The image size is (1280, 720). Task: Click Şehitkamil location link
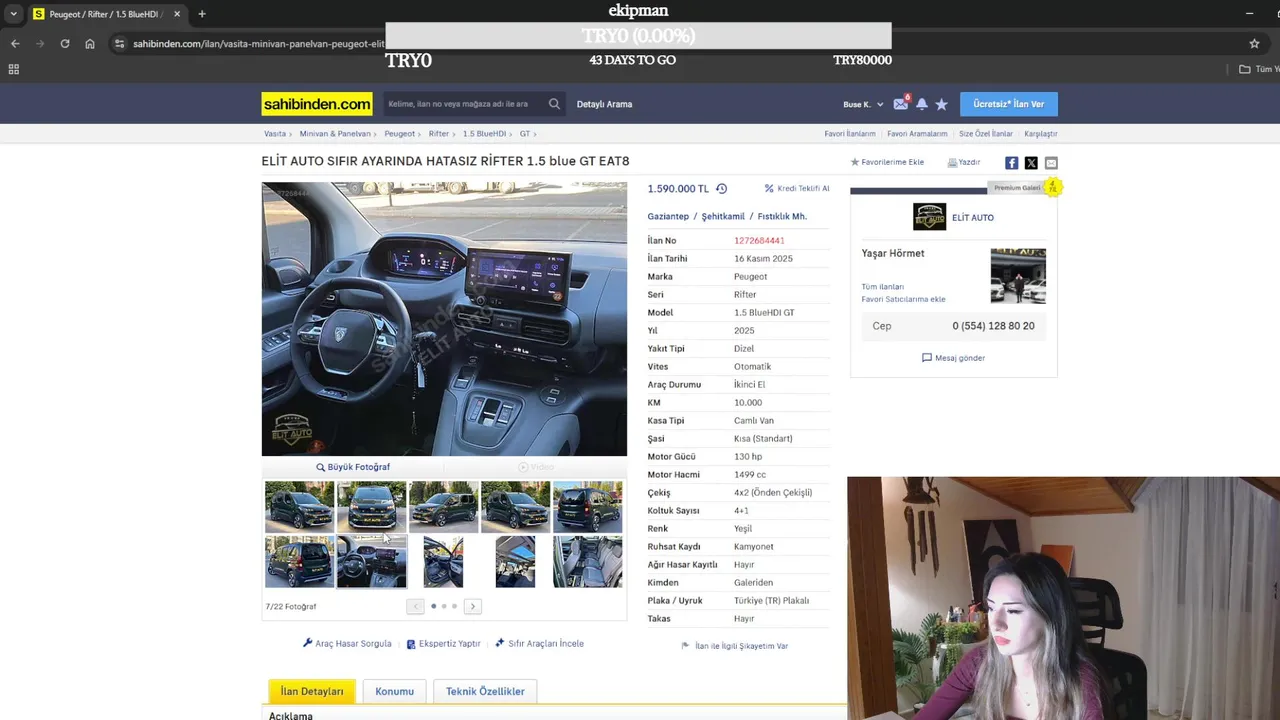723,216
